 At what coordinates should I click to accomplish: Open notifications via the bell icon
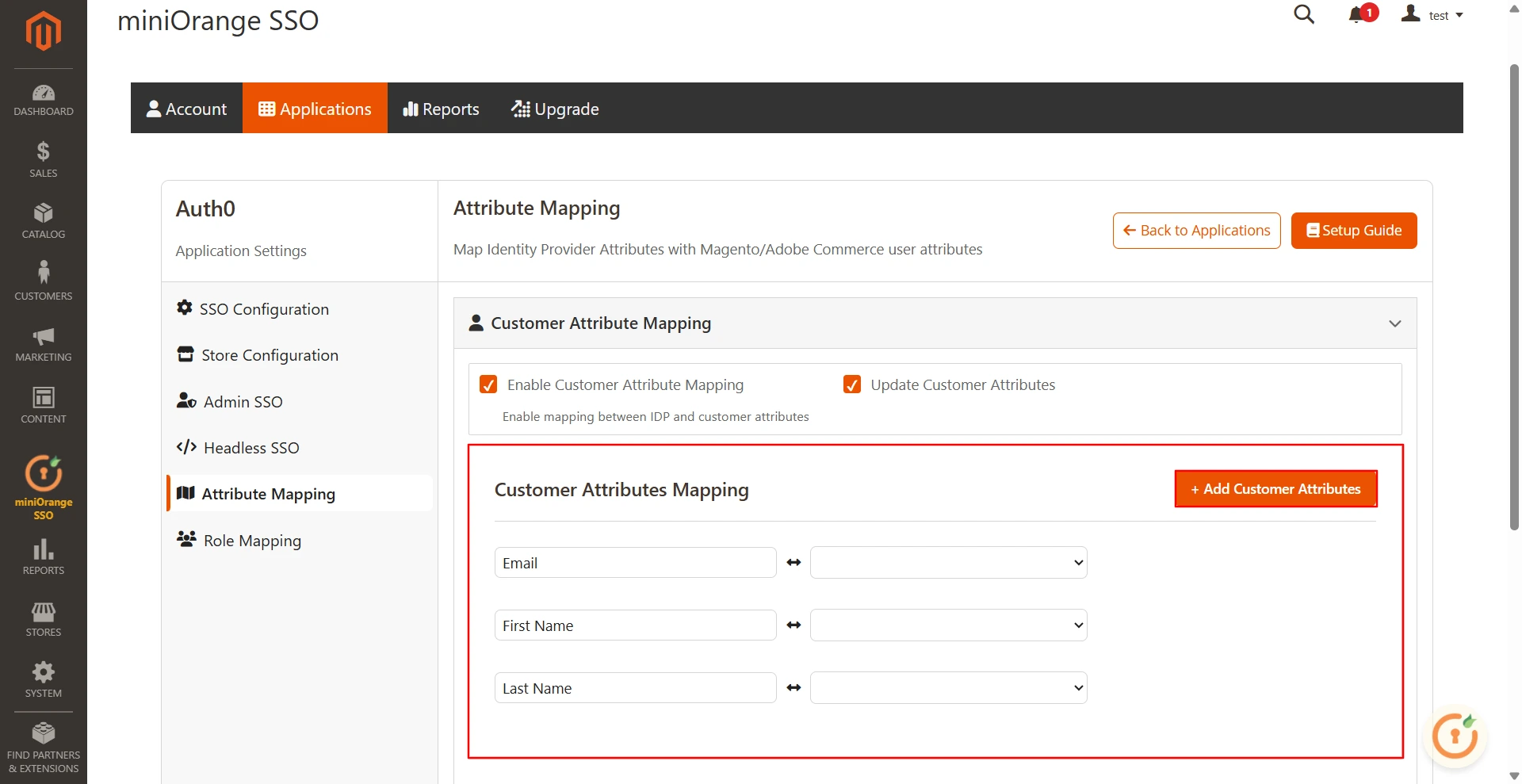click(1357, 14)
